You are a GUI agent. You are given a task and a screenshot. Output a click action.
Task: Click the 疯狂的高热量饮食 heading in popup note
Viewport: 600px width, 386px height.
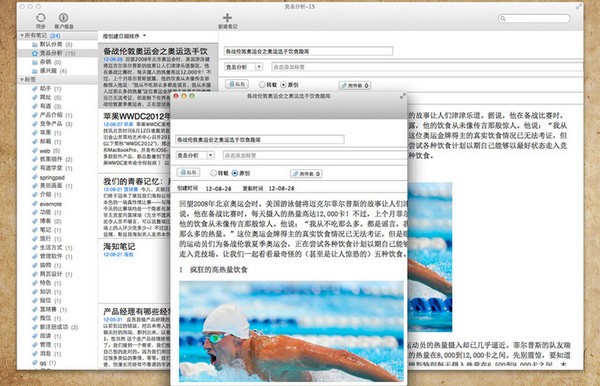218,270
